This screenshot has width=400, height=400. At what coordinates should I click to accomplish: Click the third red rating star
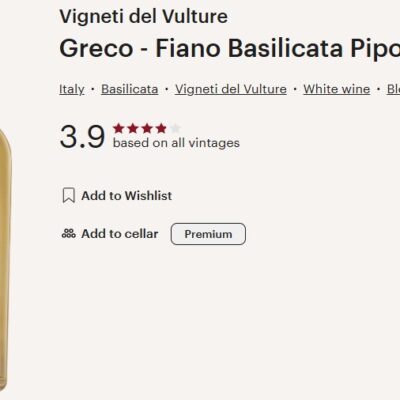tap(147, 128)
